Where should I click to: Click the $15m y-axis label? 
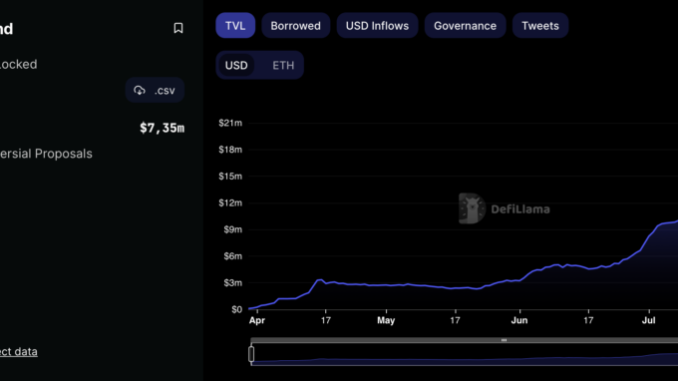pos(230,176)
